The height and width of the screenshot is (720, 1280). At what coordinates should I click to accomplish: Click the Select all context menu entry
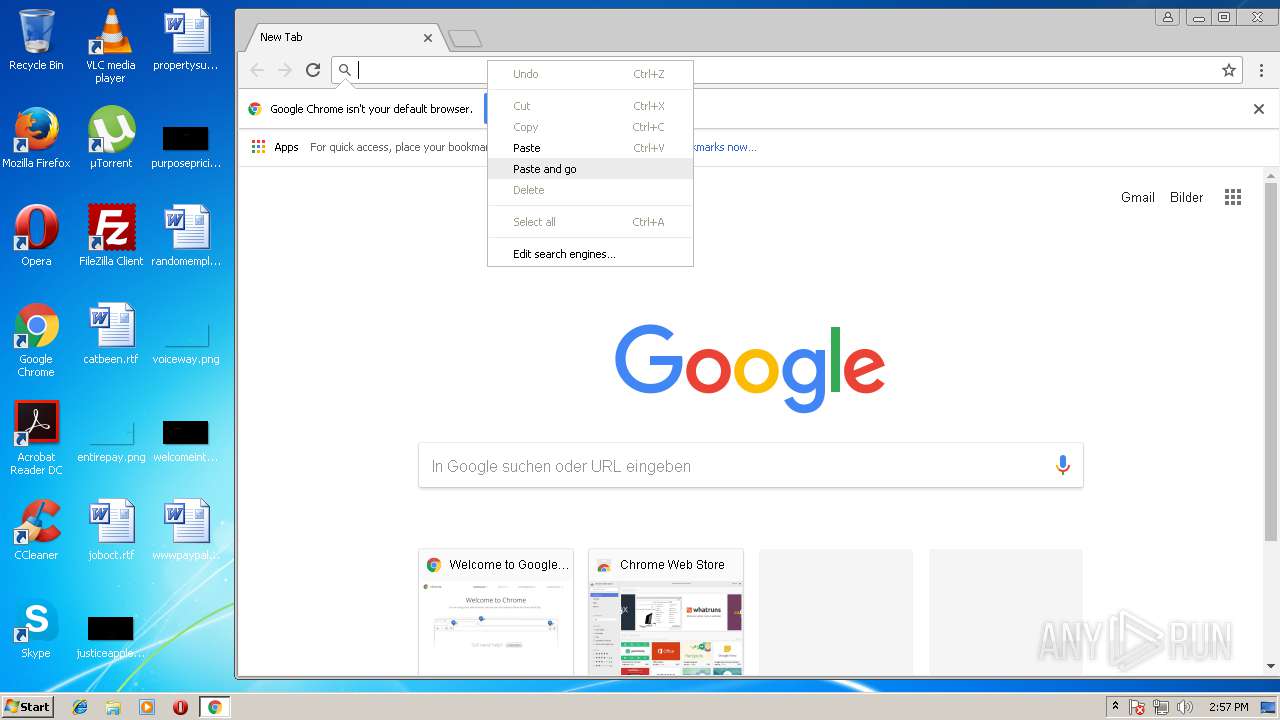[590, 222]
